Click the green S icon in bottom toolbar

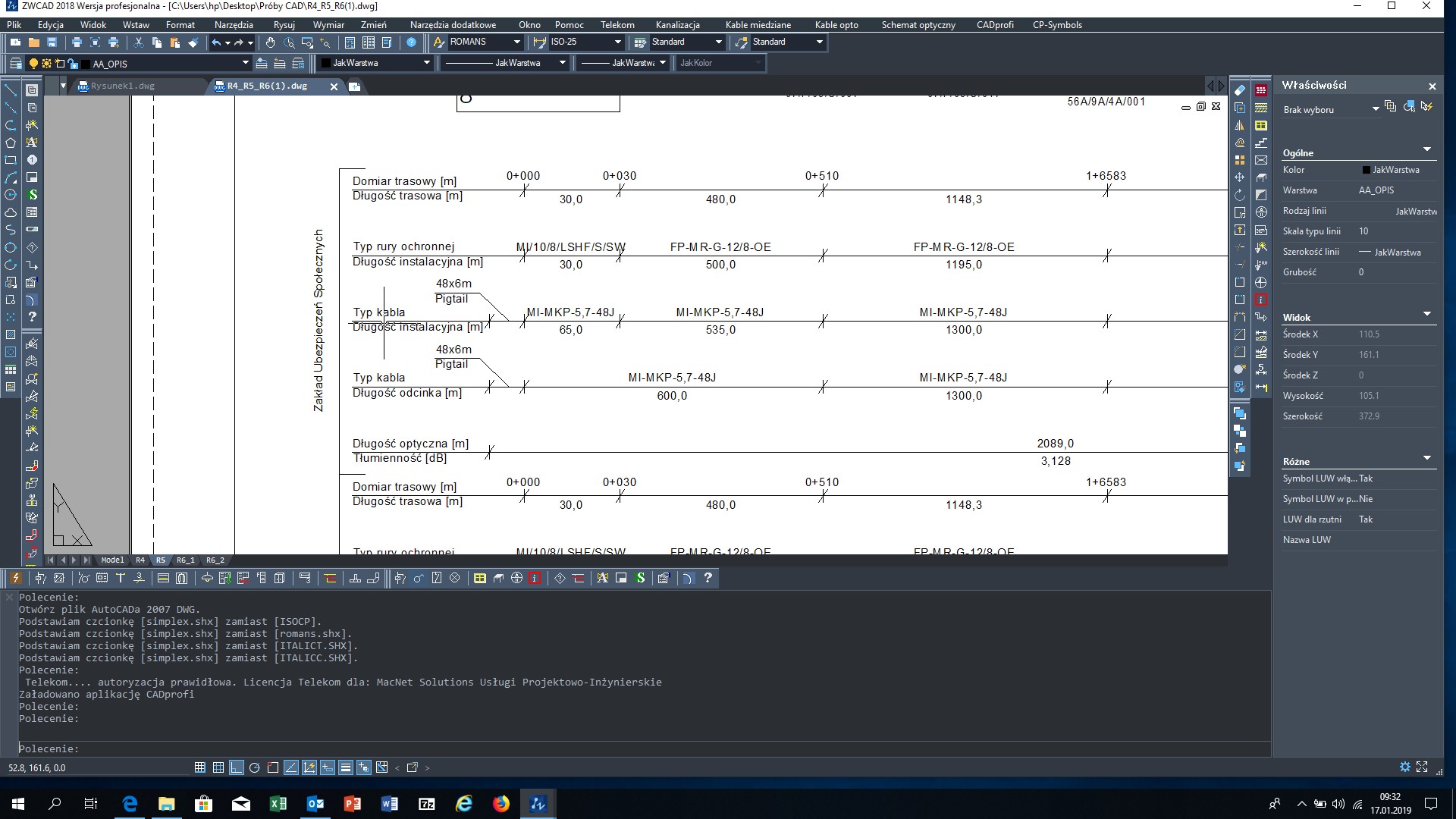pyautogui.click(x=640, y=578)
